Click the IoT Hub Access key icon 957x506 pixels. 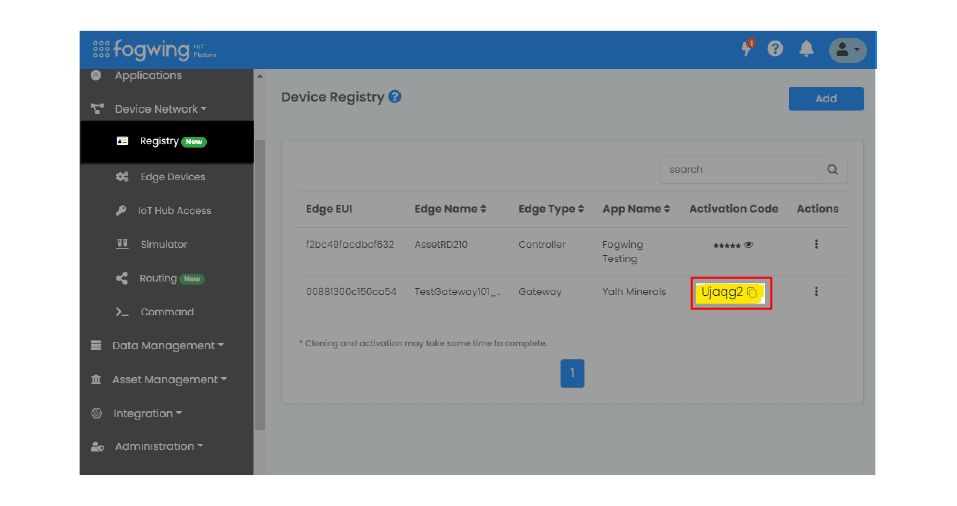point(121,211)
